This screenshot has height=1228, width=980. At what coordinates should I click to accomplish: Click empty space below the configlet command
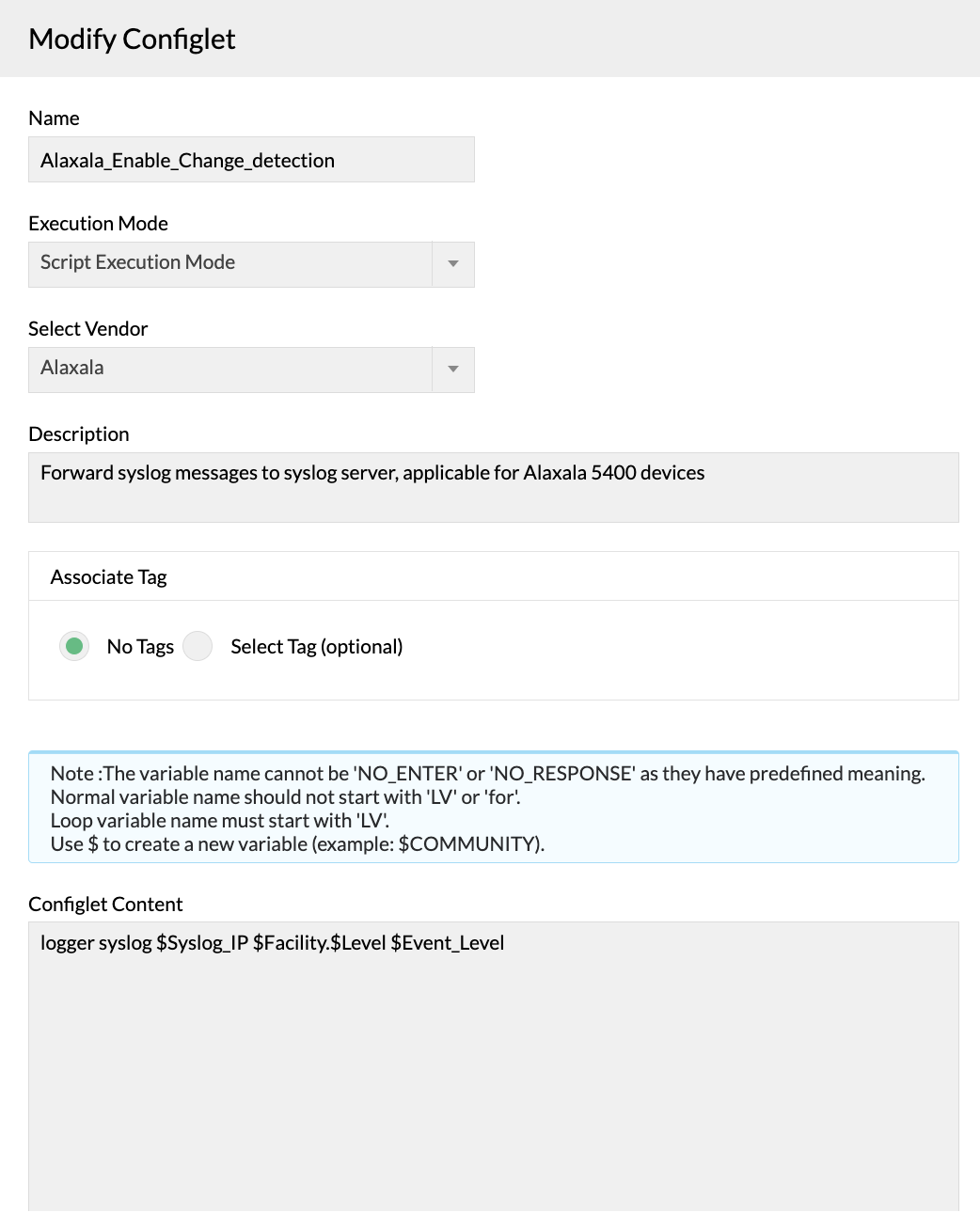[493, 1081]
